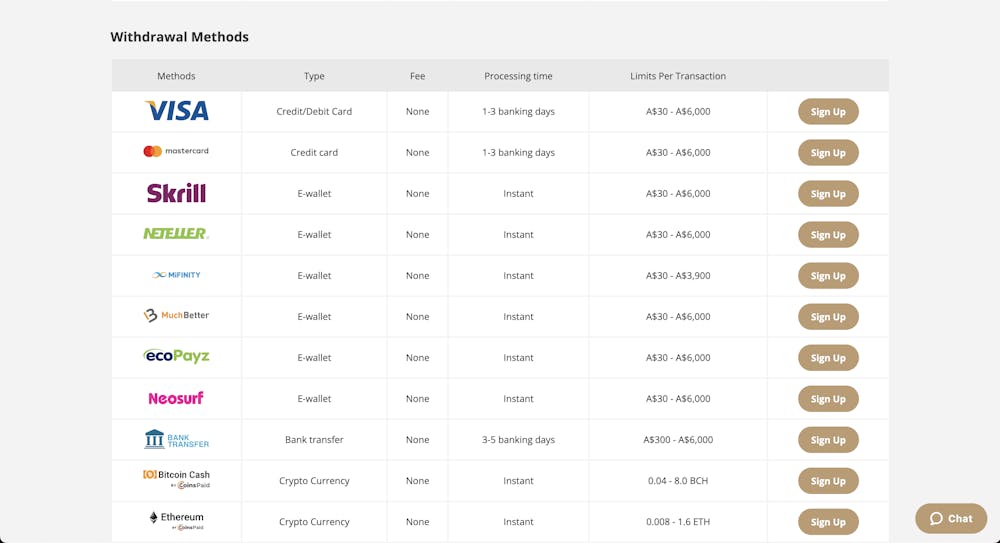The height and width of the screenshot is (543, 1000).
Task: Click the Bank Transfer row's None fee
Action: pyautogui.click(x=417, y=440)
